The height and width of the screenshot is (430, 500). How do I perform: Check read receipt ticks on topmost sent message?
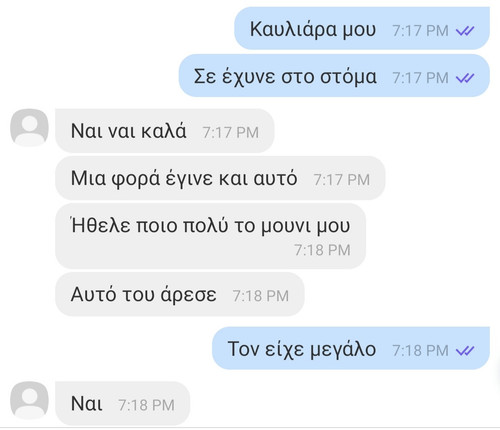pyautogui.click(x=465, y=31)
